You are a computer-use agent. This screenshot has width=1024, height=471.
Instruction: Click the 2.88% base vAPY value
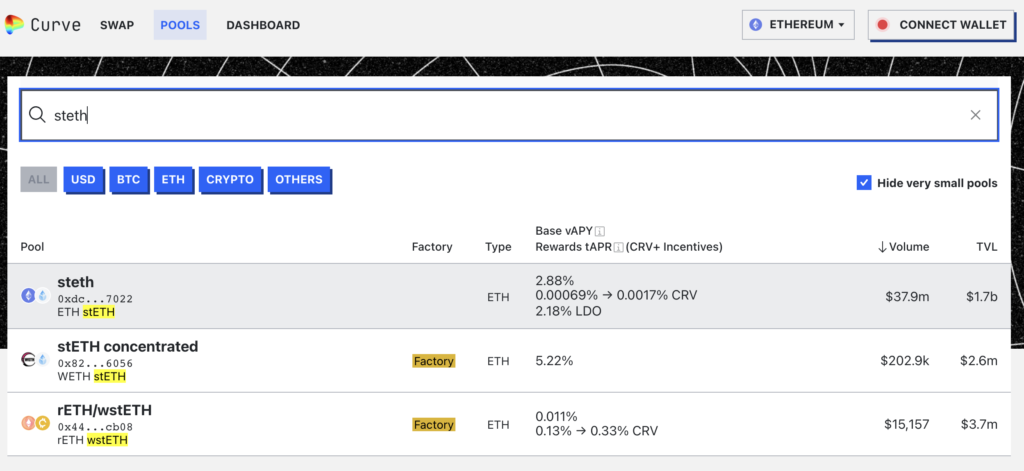[x=554, y=281]
